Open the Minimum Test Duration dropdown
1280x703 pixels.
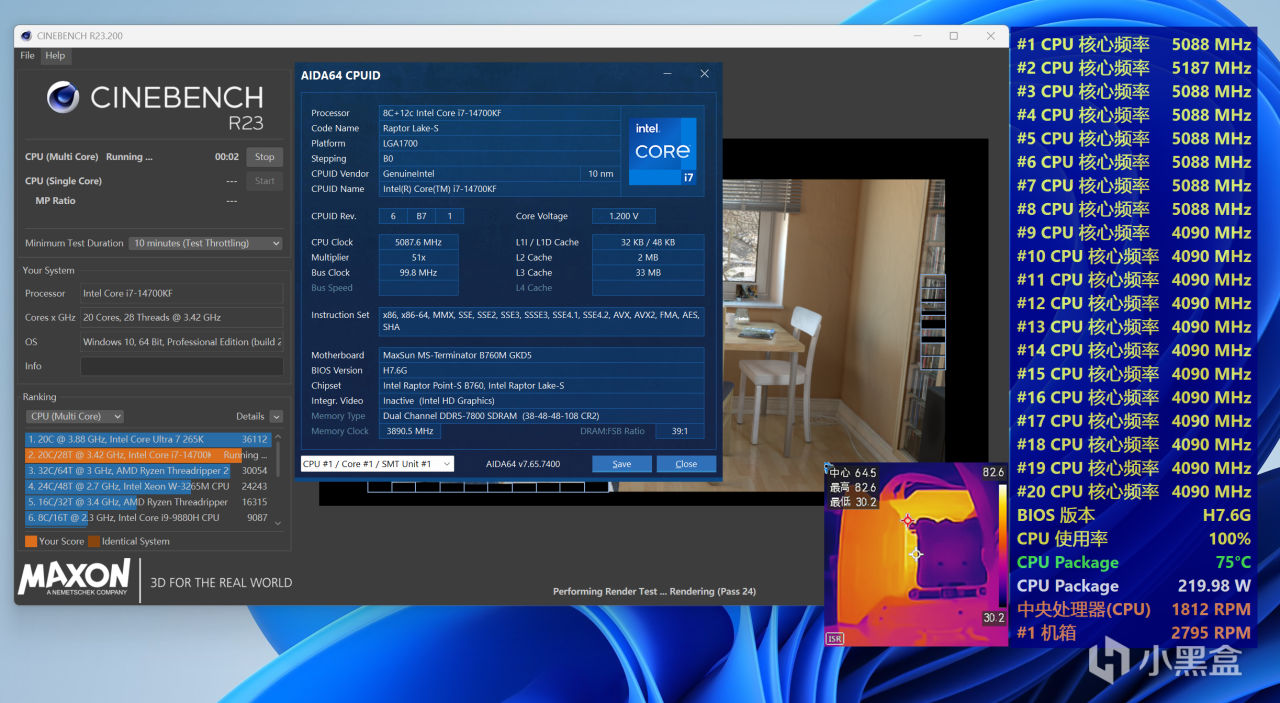(x=207, y=243)
